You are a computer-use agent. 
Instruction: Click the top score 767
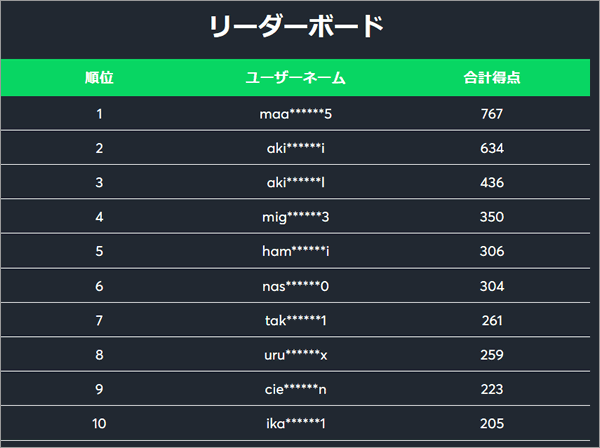coord(492,114)
